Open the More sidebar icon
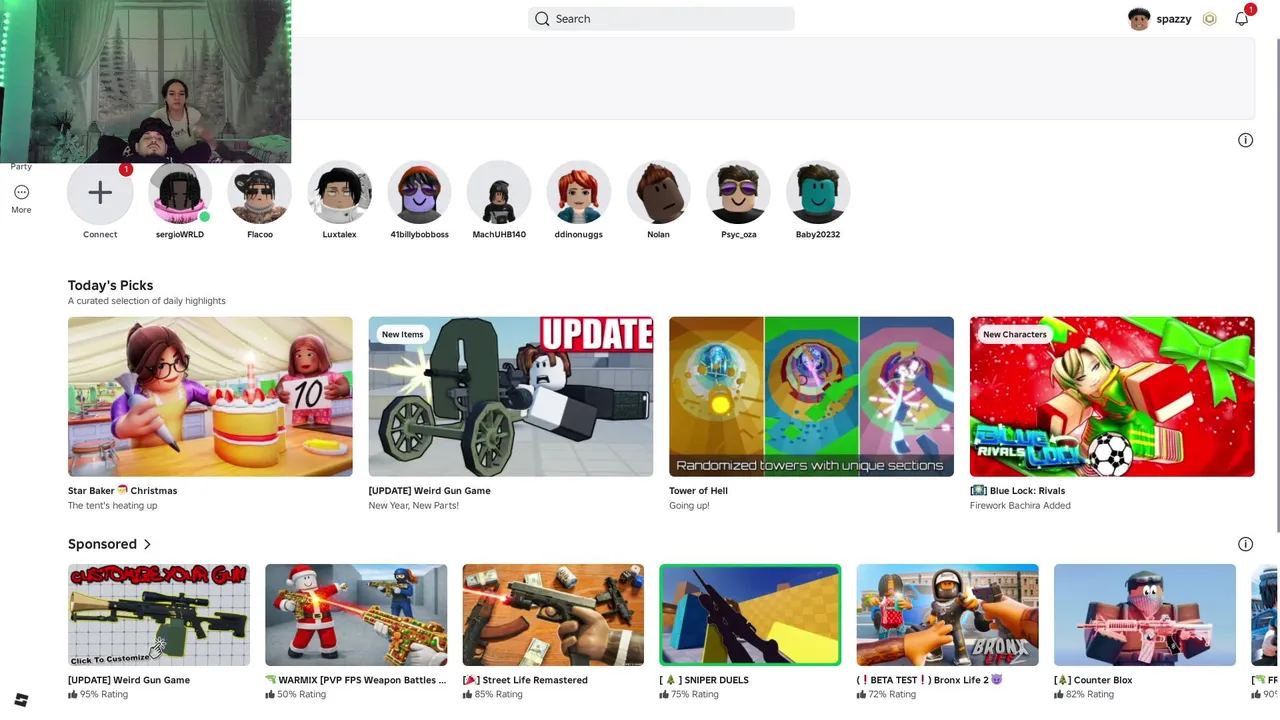This screenshot has width=1280, height=720. tap(21, 192)
